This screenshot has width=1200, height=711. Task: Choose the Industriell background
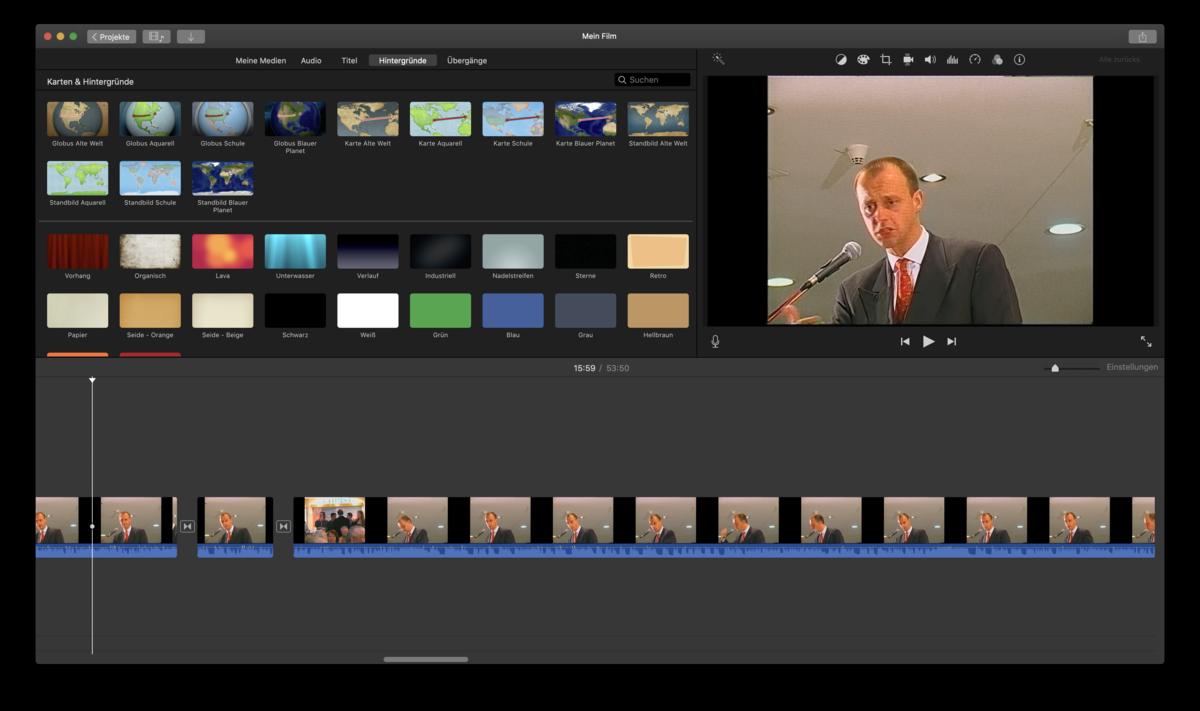(x=440, y=252)
